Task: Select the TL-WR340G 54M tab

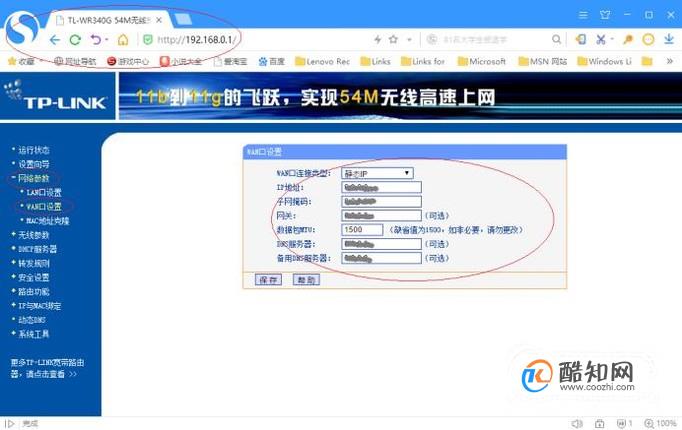Action: [109, 20]
